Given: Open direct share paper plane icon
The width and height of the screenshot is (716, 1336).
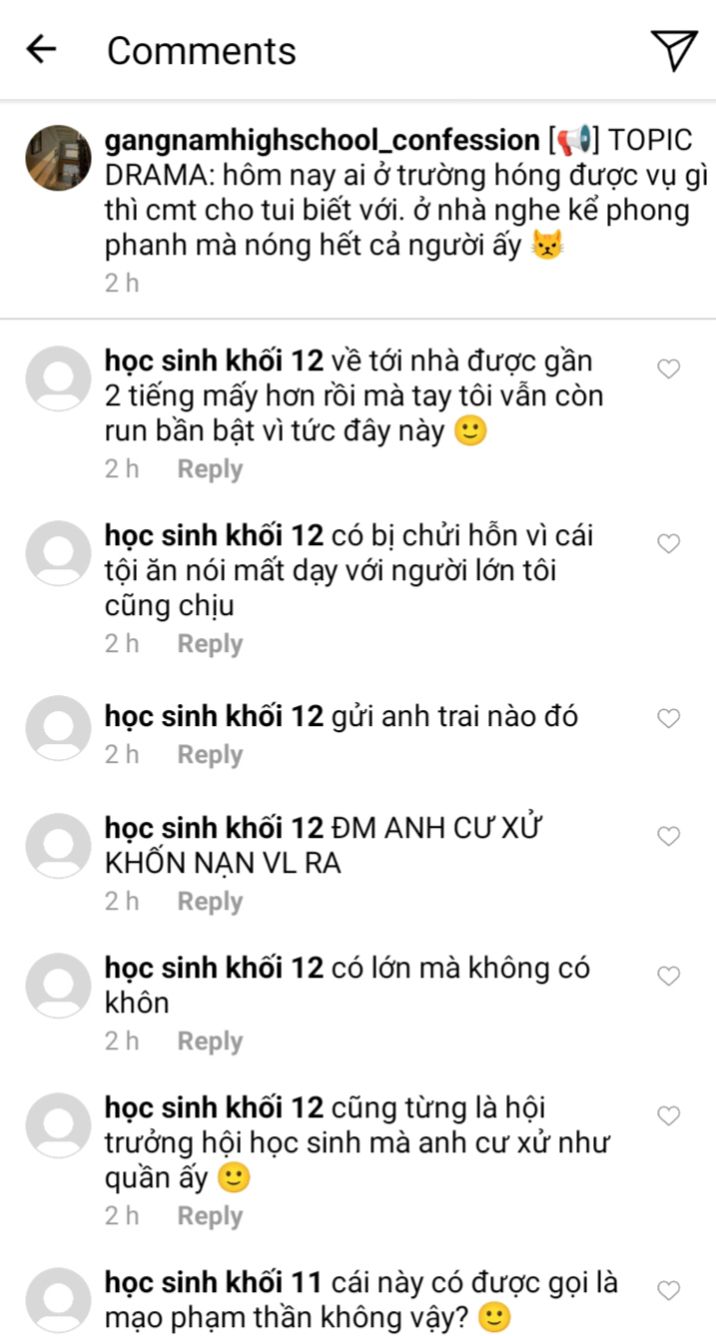Looking at the screenshot, I should coord(674,50).
